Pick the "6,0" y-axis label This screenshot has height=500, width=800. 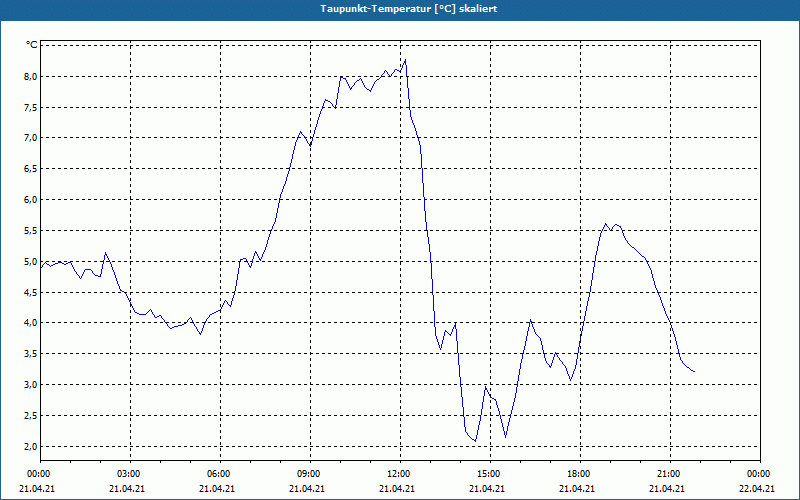point(31,199)
